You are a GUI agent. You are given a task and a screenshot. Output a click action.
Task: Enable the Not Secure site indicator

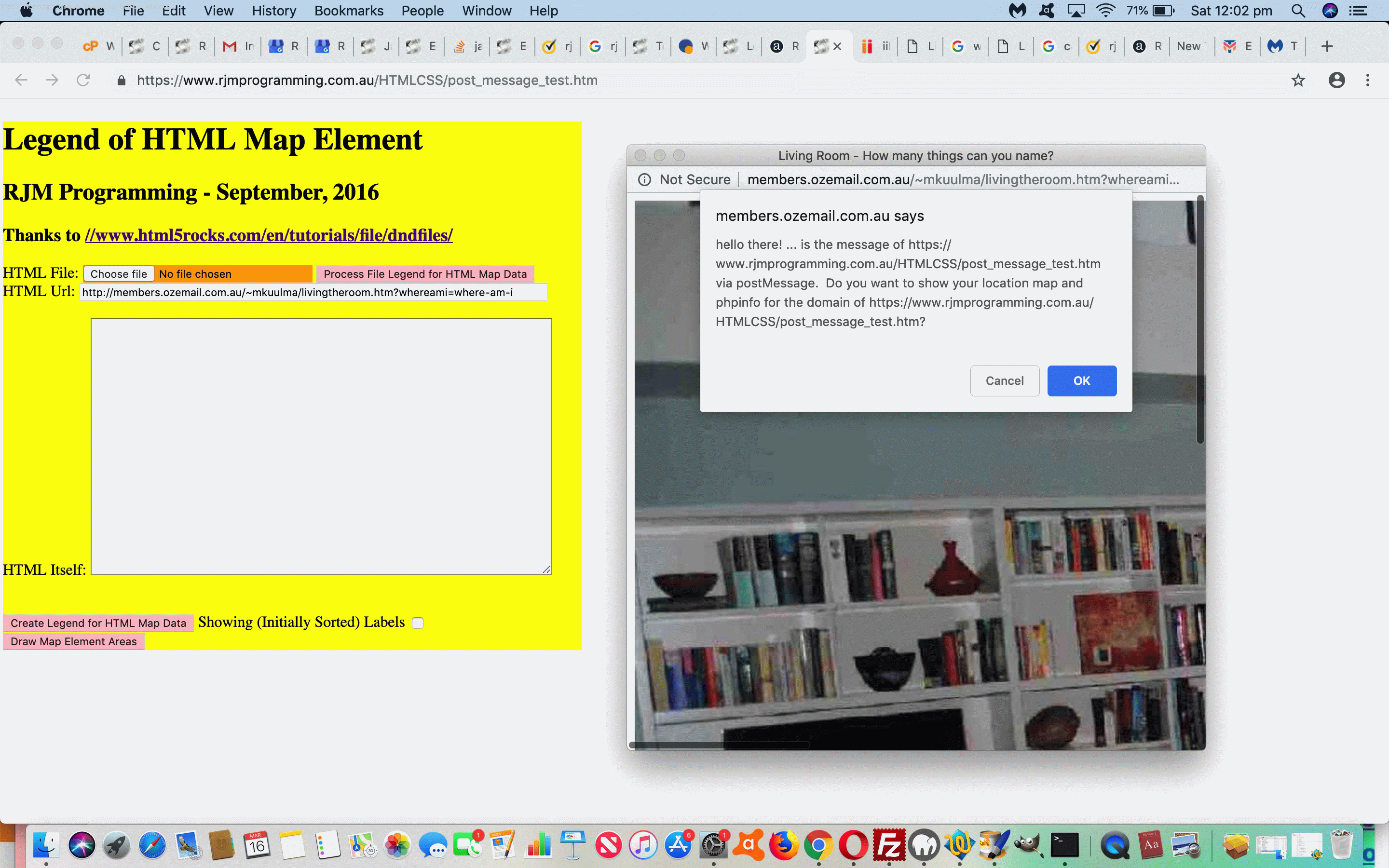click(686, 179)
